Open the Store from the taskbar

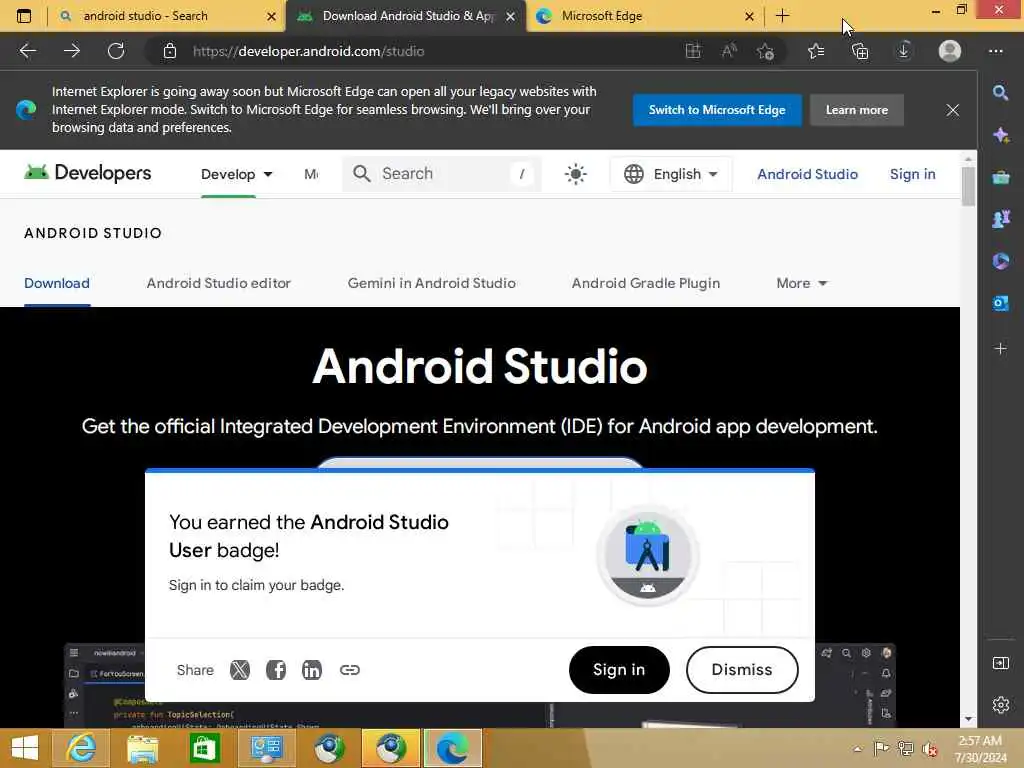click(x=204, y=748)
